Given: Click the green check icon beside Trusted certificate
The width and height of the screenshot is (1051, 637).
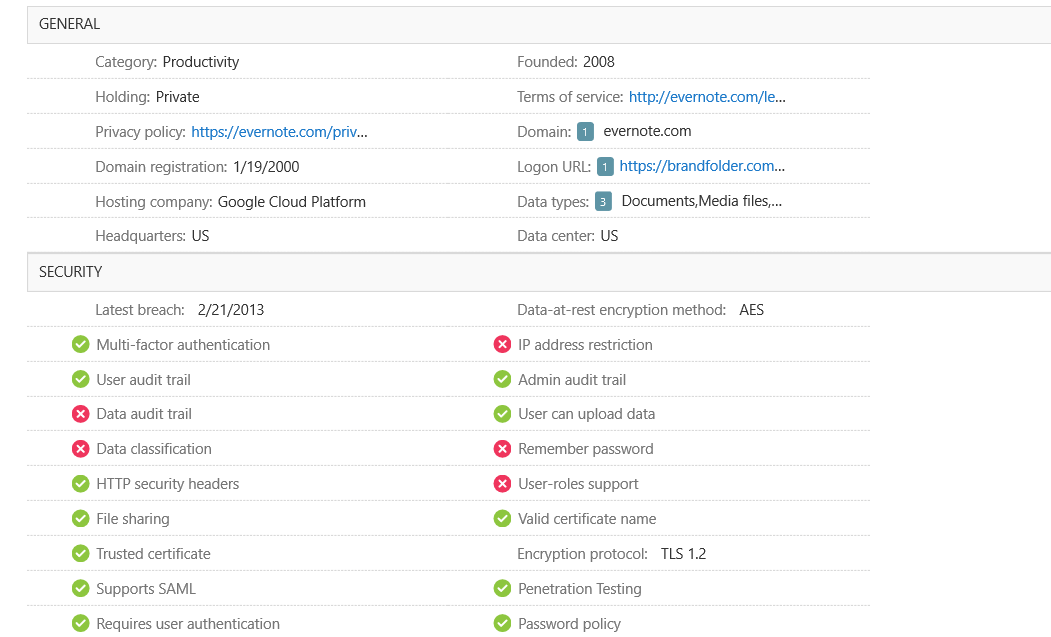Looking at the screenshot, I should 80,554.
